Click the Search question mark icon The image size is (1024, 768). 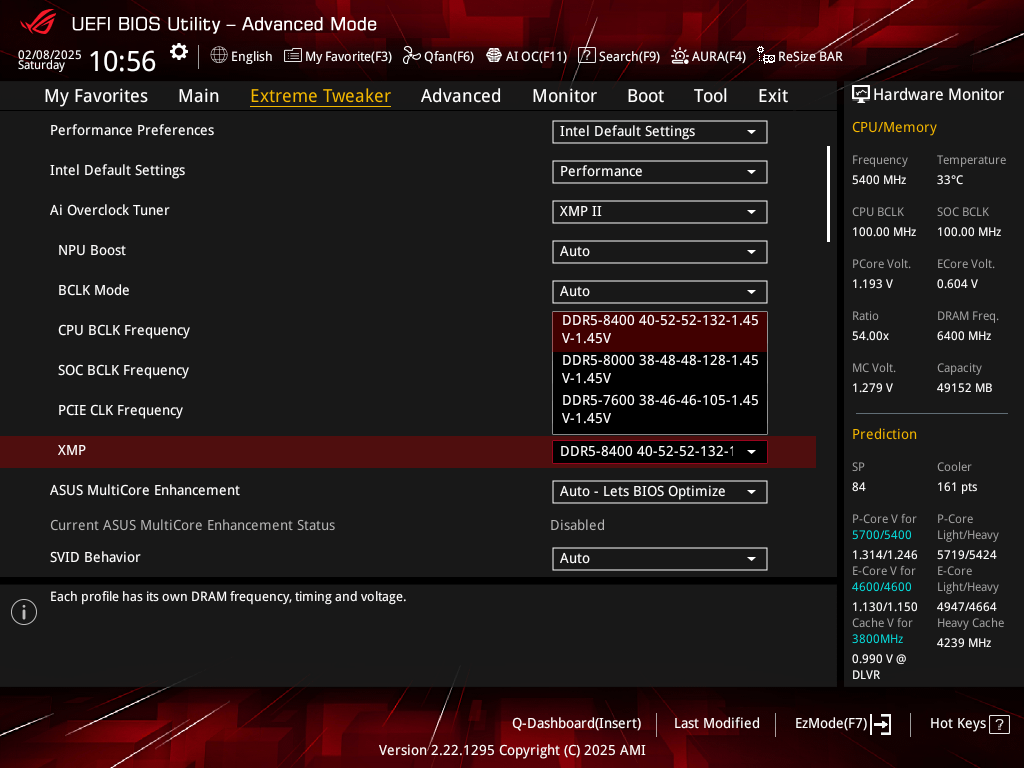pos(587,56)
